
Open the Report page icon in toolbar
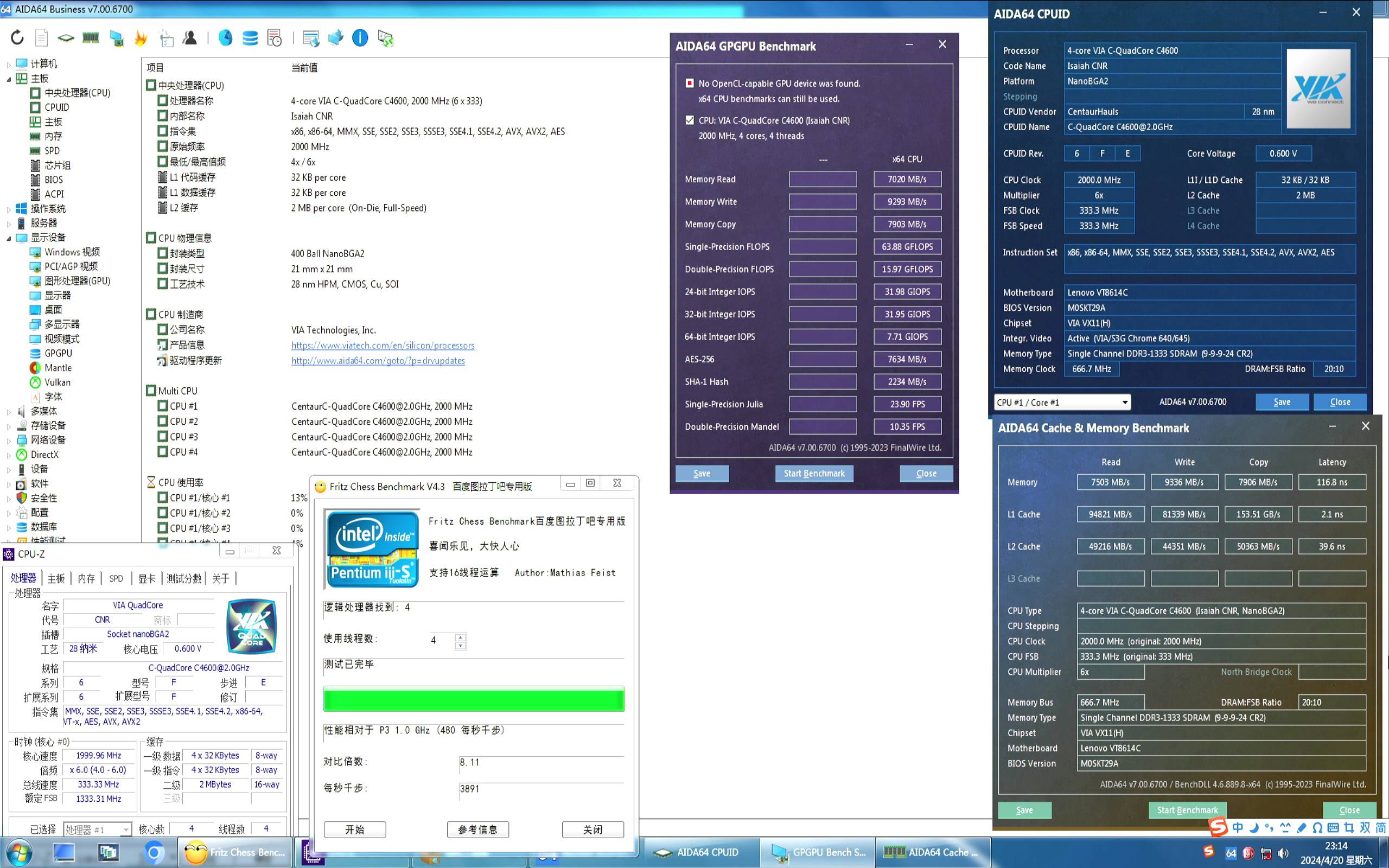41,38
